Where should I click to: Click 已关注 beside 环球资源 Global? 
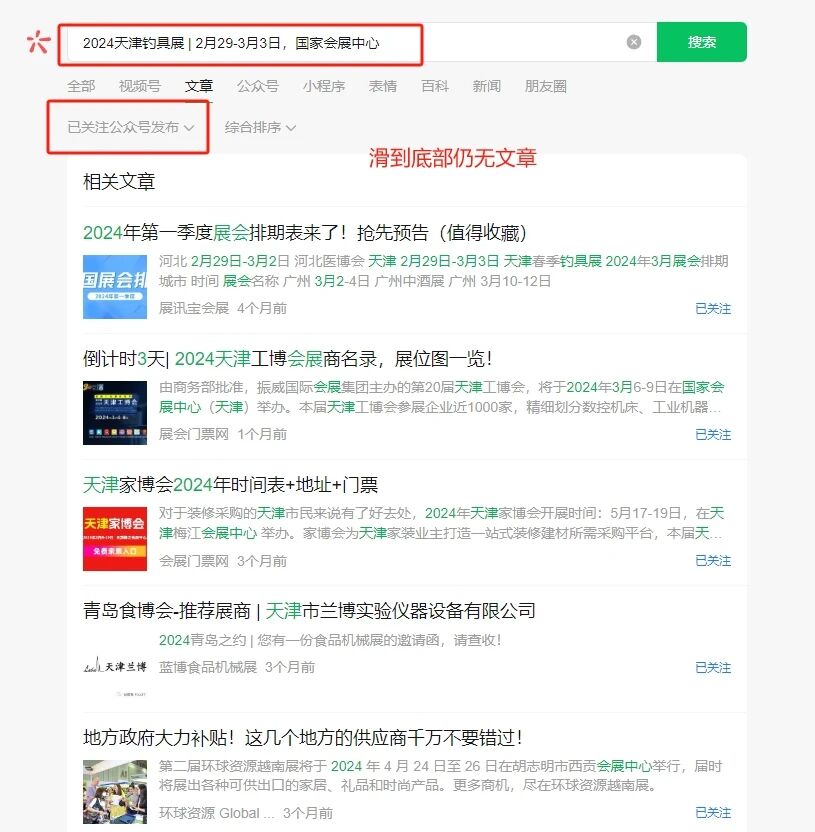(713, 813)
